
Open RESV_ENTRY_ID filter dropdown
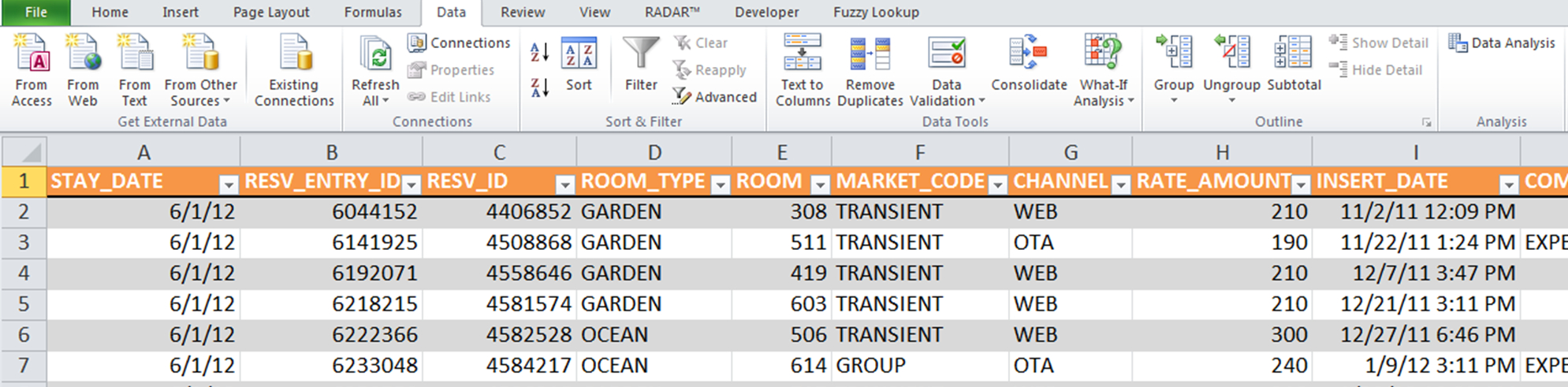coord(411,184)
